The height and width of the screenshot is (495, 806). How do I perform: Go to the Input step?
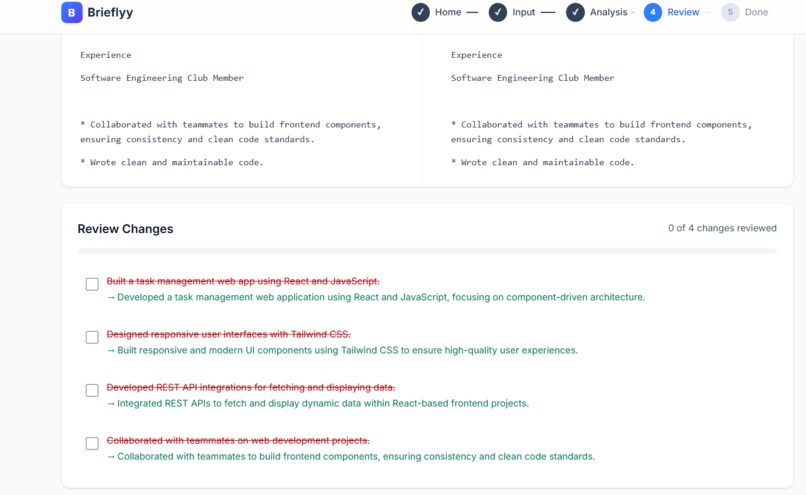pyautogui.click(x=523, y=12)
